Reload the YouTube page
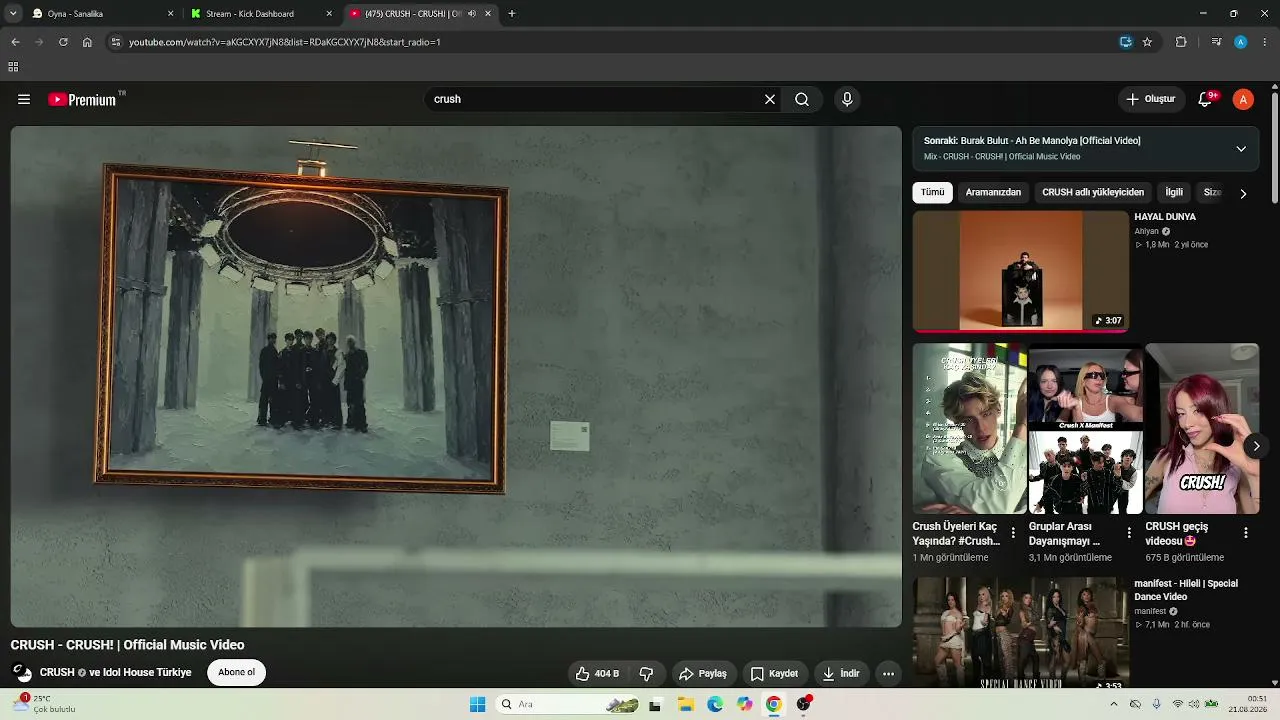Image resolution: width=1280 pixels, height=720 pixels. point(63,42)
